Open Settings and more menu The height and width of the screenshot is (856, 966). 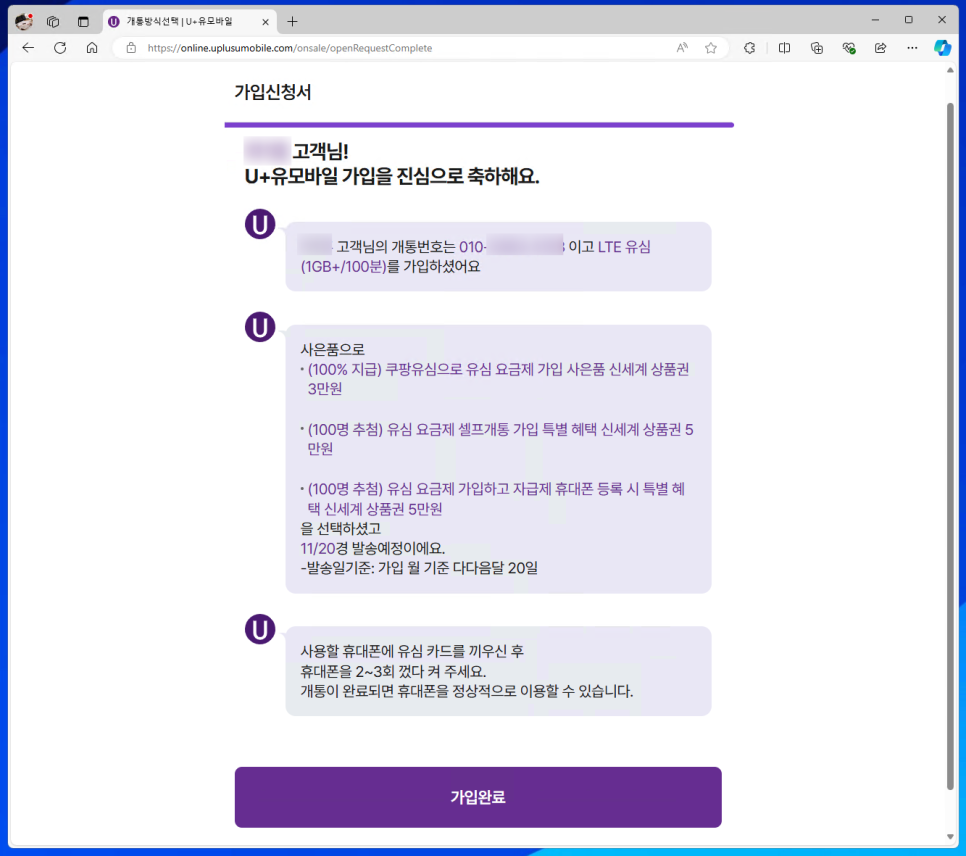pos(912,48)
